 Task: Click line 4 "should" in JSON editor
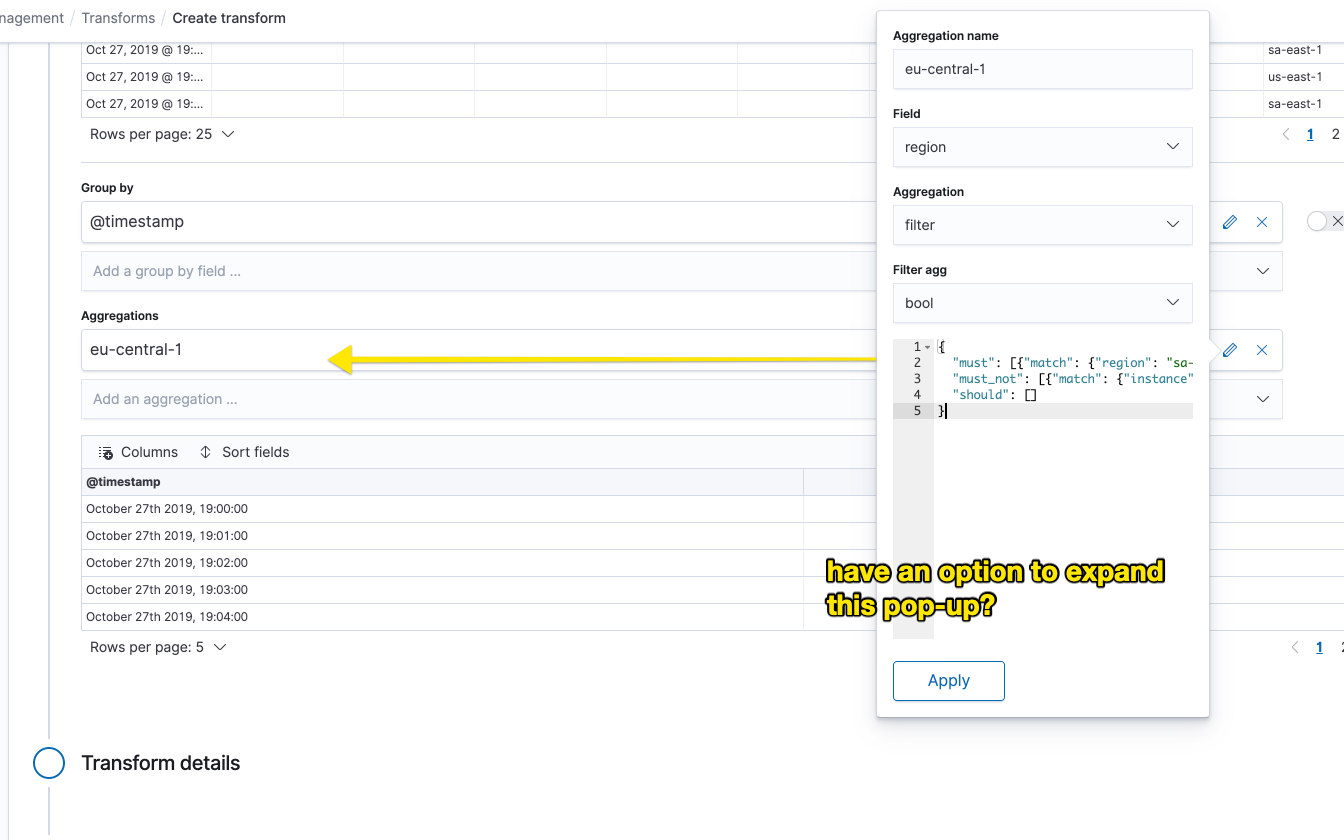(980, 395)
